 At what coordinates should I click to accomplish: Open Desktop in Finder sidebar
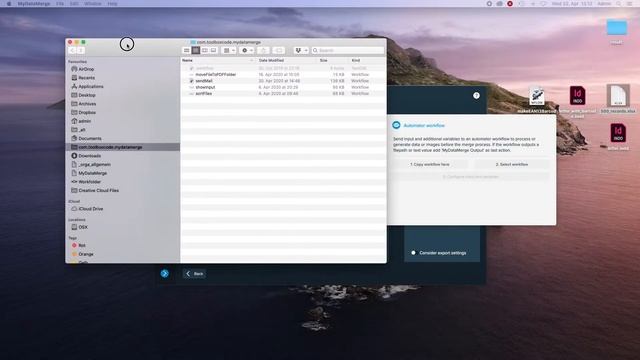click(x=87, y=95)
